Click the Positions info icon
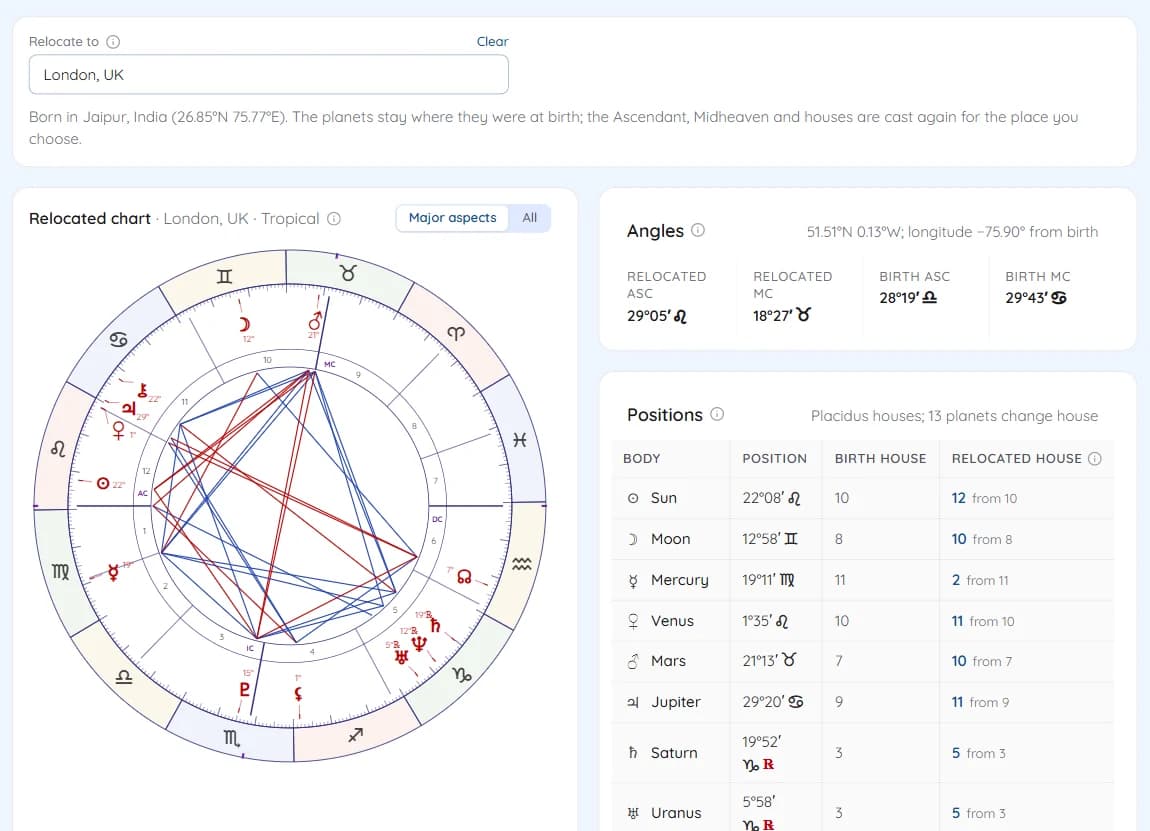Viewport: 1150px width, 831px height. coord(717,414)
